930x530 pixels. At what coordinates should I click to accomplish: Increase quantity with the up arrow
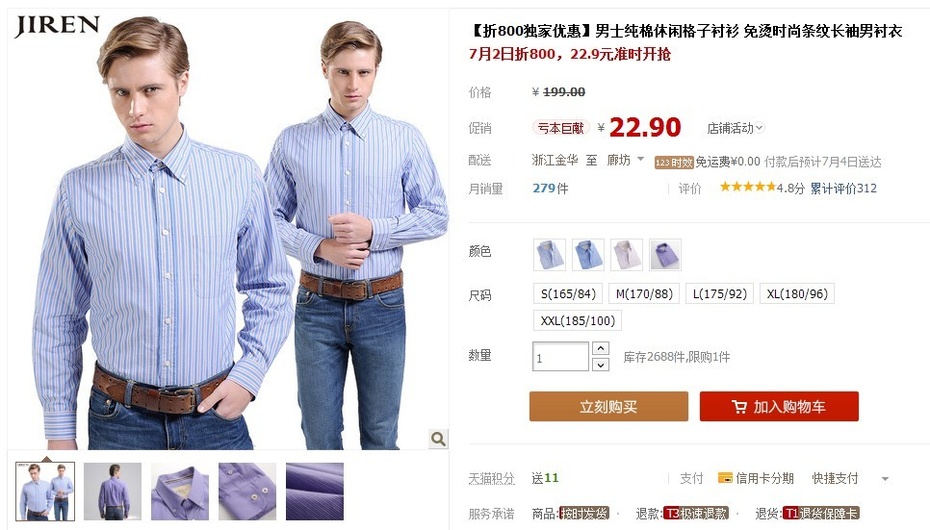[600, 349]
